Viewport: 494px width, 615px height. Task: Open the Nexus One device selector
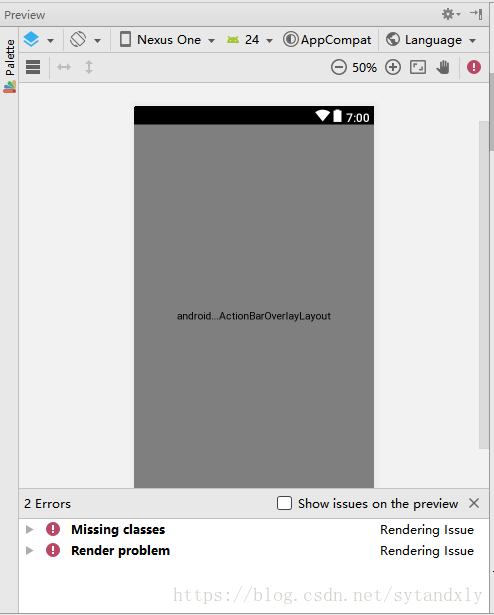tap(167, 40)
